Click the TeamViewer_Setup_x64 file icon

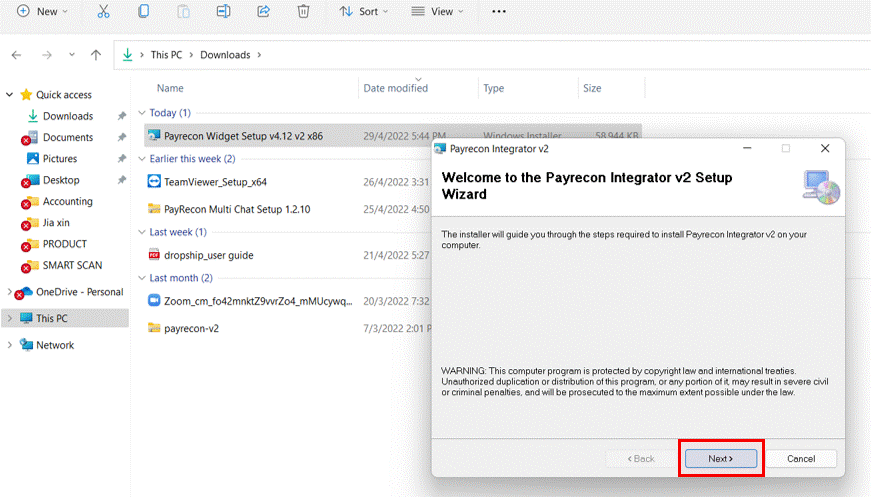click(x=154, y=181)
